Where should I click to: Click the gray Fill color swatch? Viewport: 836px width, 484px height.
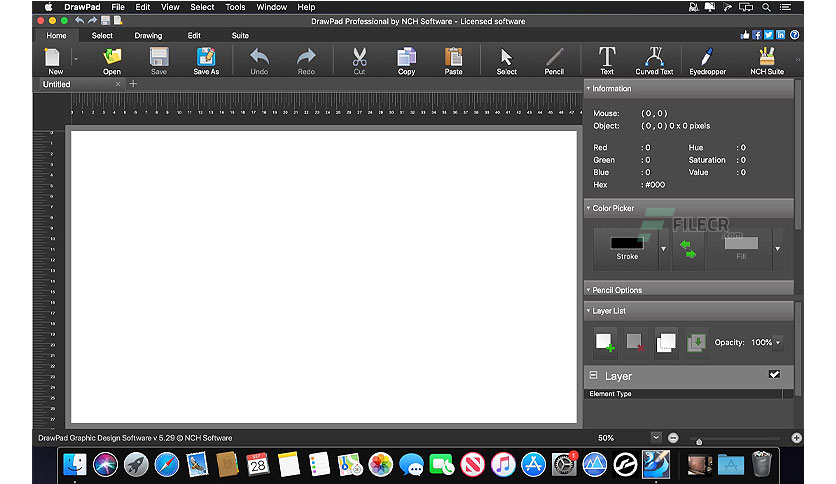click(741, 243)
